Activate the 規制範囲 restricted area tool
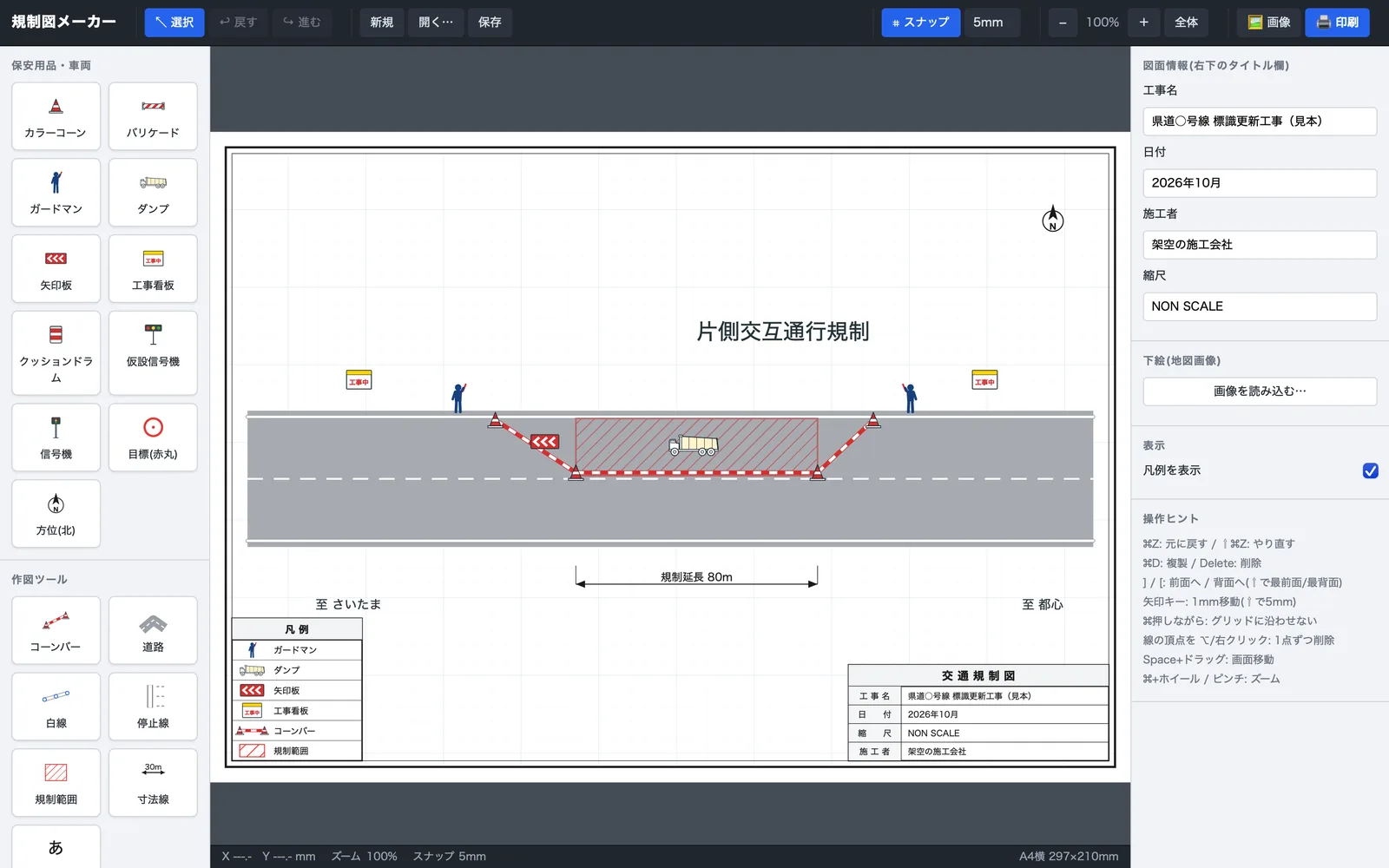The image size is (1389, 868). click(56, 783)
